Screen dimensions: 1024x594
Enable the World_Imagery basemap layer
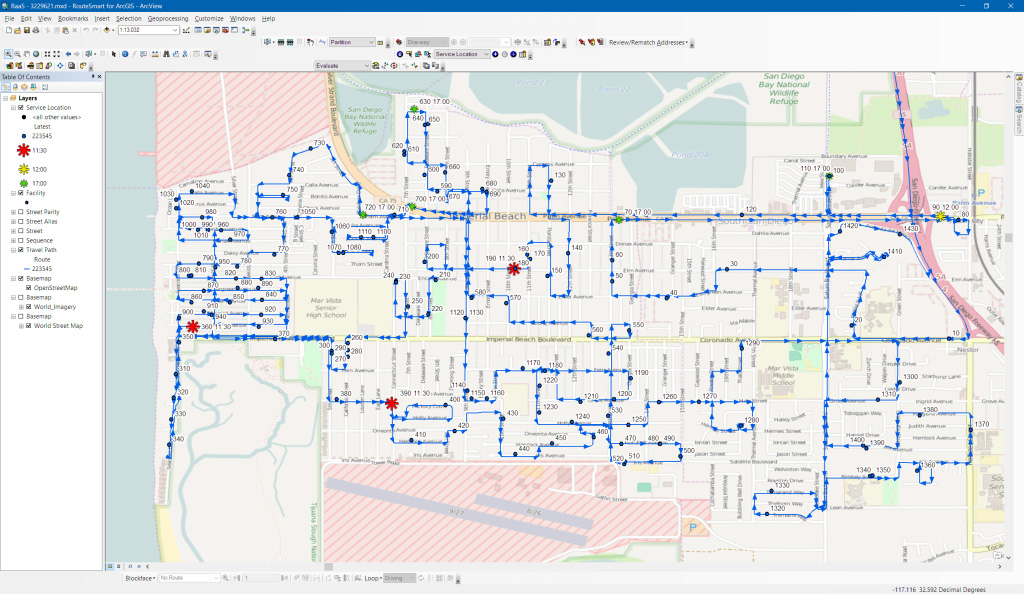tap(28, 306)
